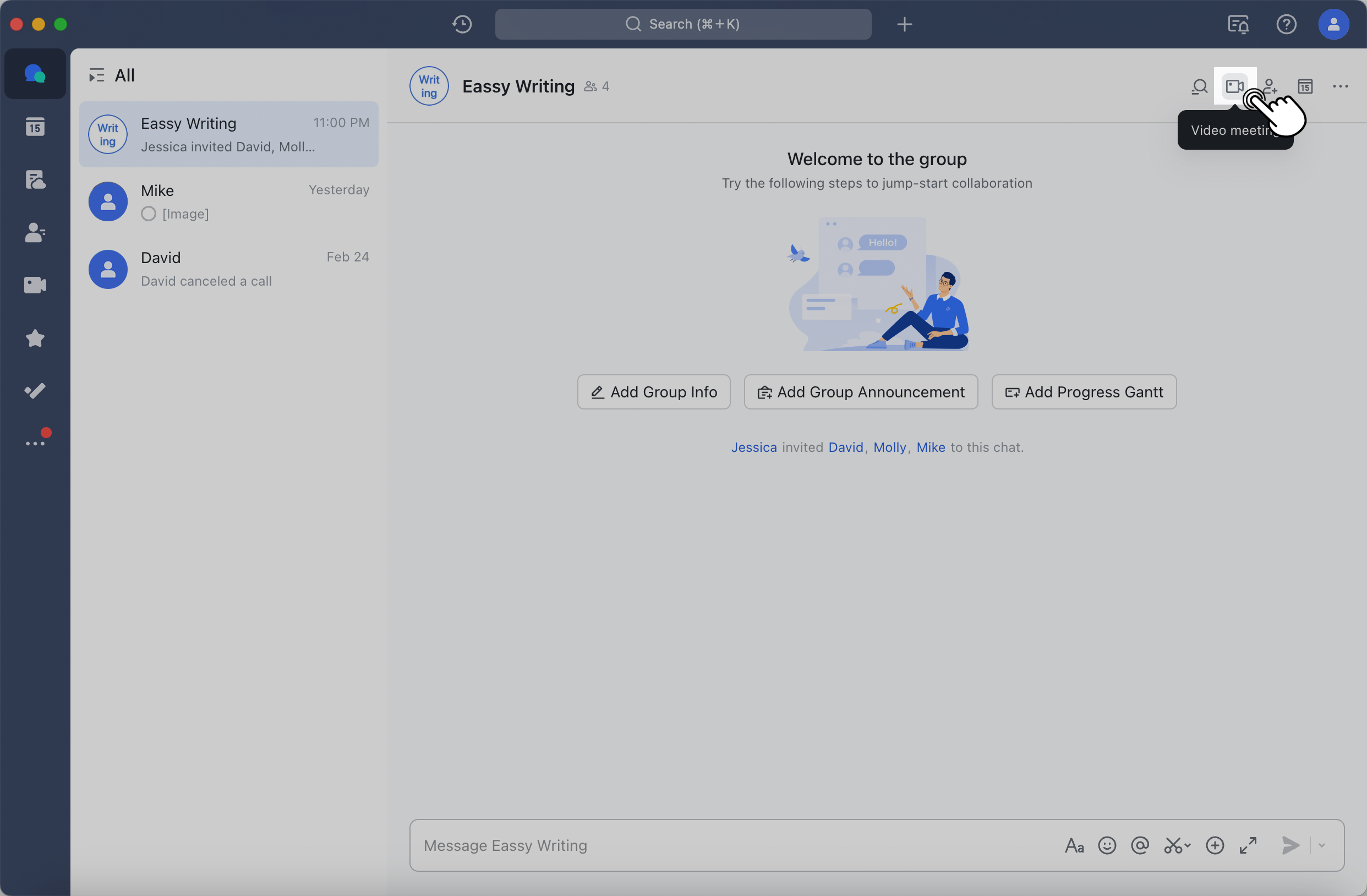Image resolution: width=1367 pixels, height=896 pixels.
Task: Open Molly's profile link
Action: [889, 447]
